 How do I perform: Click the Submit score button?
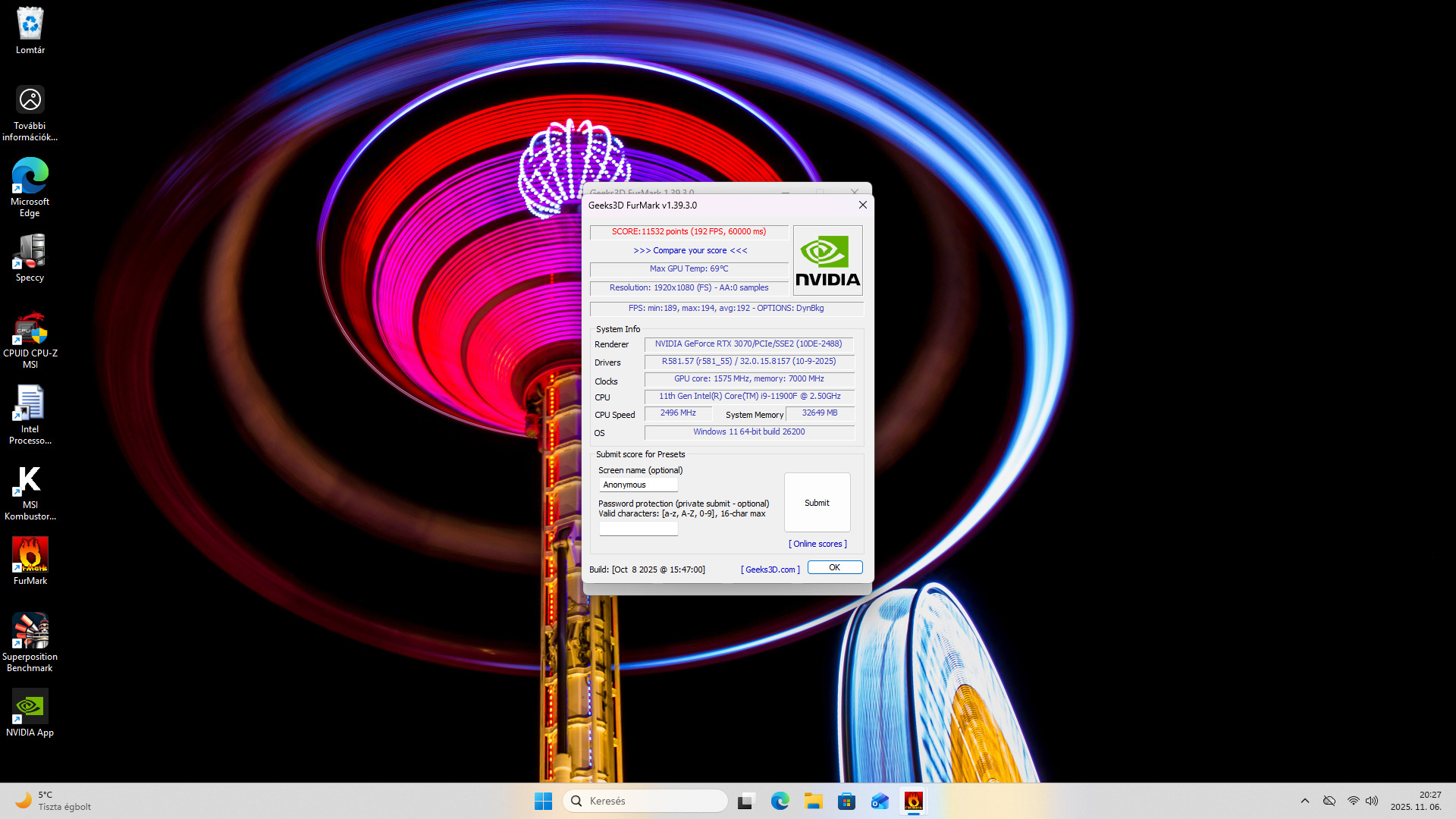coord(817,503)
